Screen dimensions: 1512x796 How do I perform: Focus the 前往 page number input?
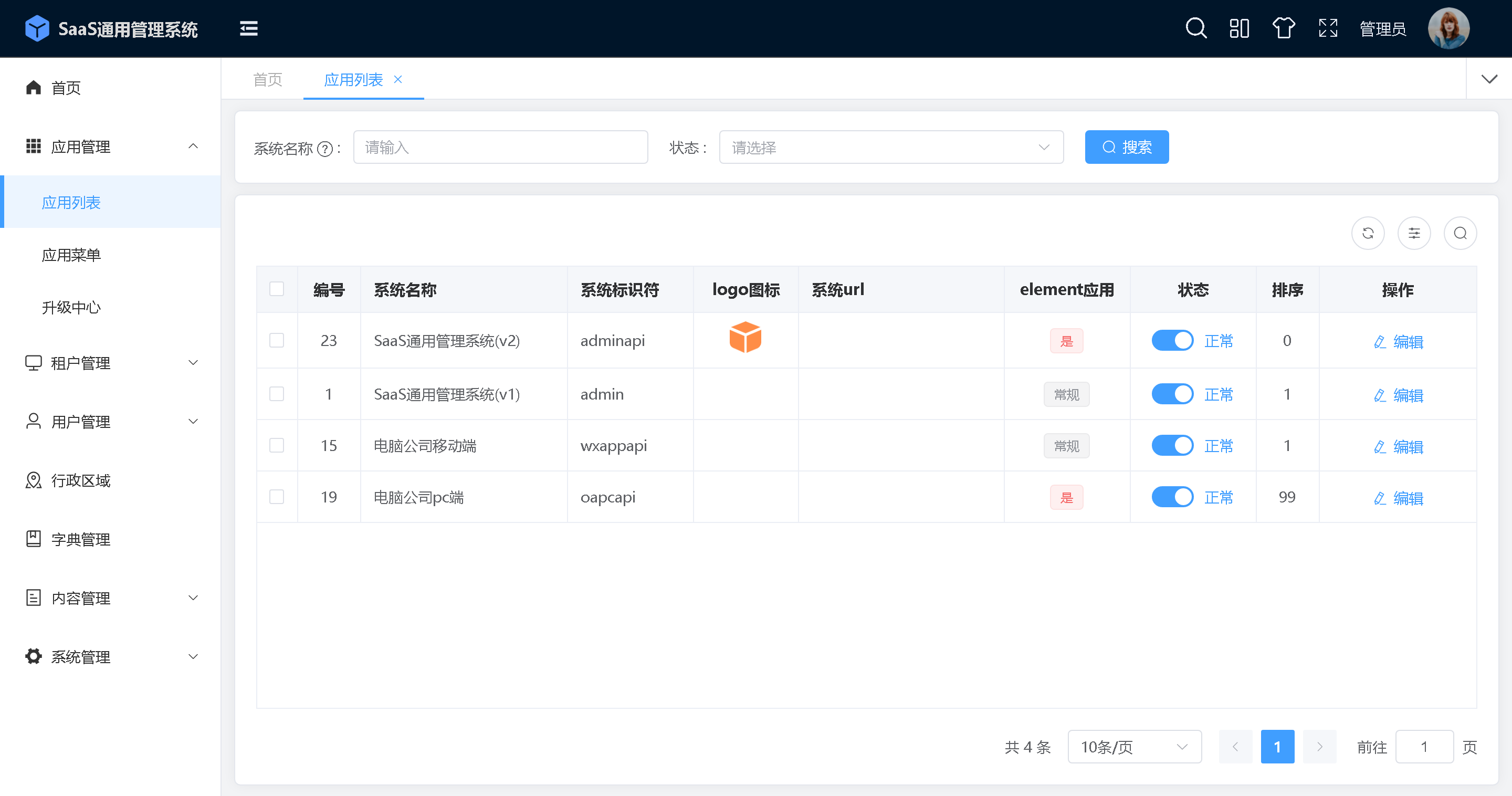point(1424,747)
